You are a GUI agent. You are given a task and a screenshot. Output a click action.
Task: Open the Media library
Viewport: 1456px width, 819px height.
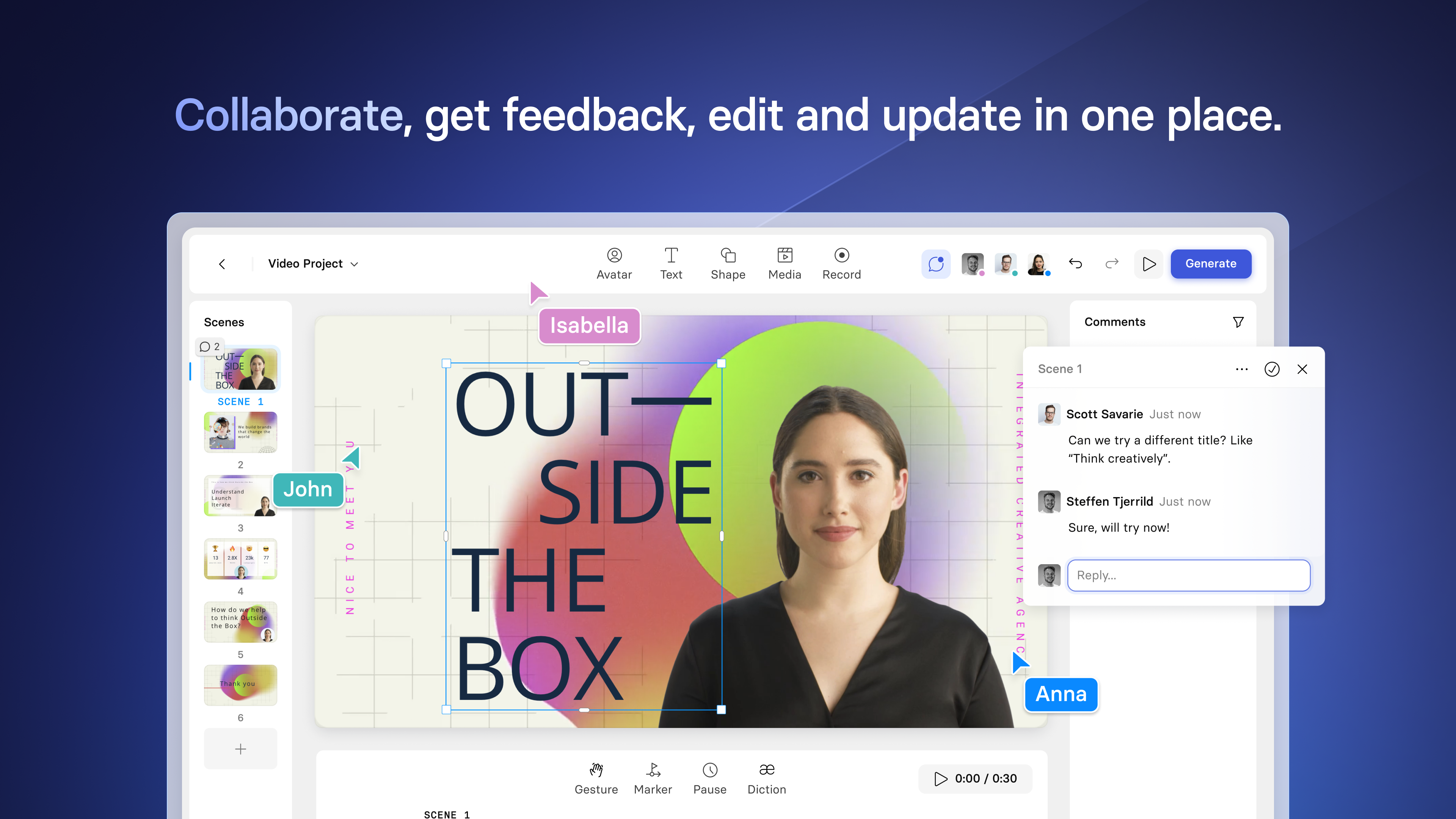tap(784, 264)
